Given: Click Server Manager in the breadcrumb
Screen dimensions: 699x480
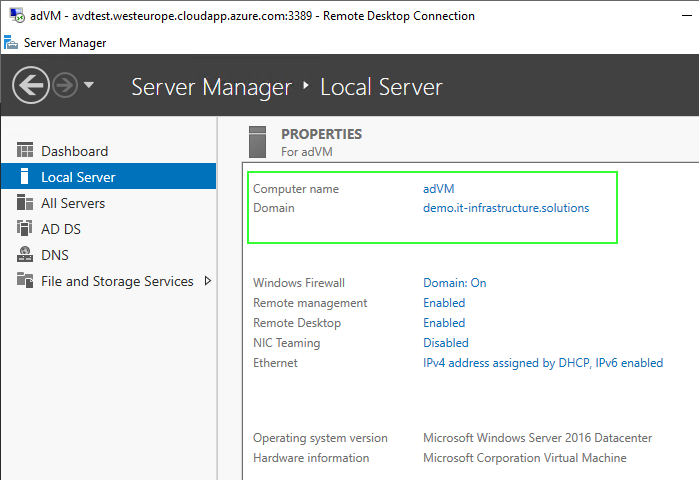Looking at the screenshot, I should pyautogui.click(x=211, y=86).
